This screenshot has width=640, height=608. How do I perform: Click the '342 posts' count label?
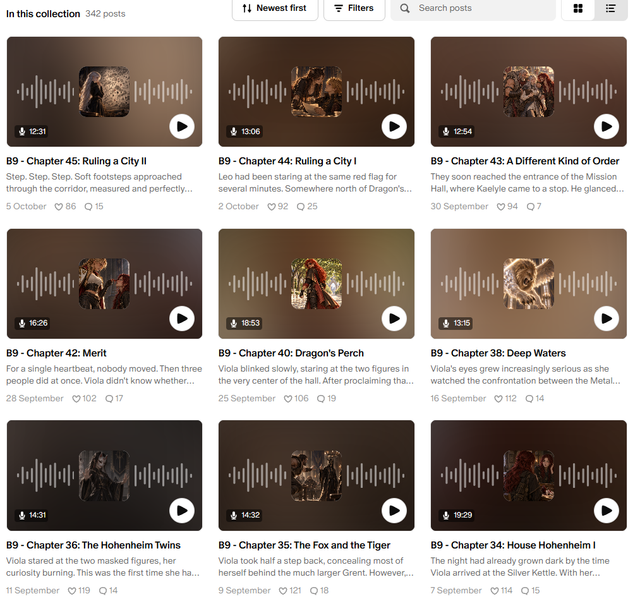pyautogui.click(x=105, y=14)
